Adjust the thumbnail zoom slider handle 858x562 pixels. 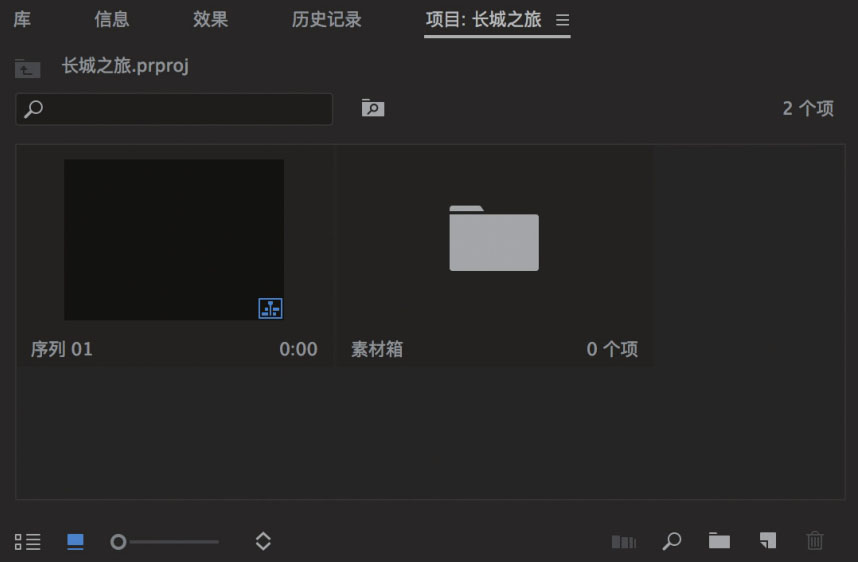(x=118, y=542)
